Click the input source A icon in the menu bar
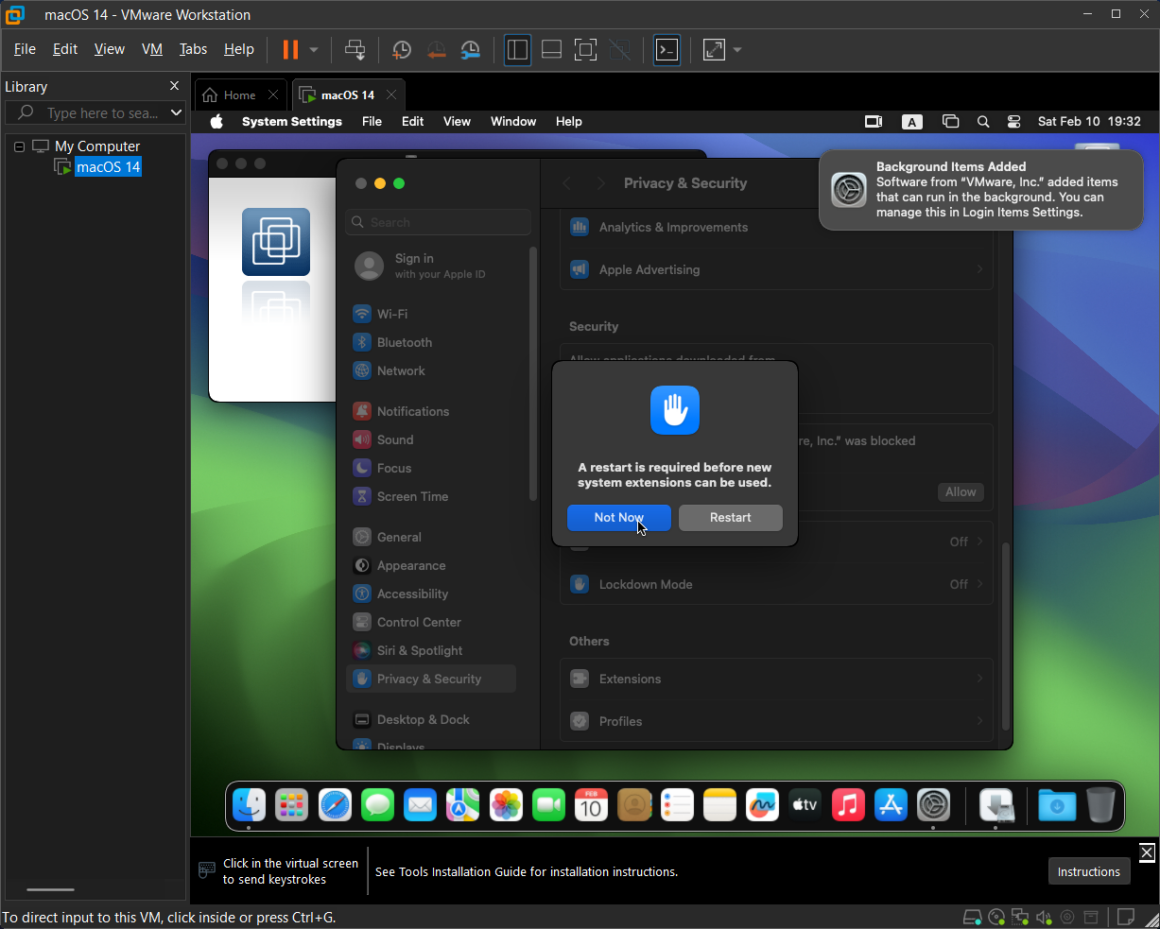Image resolution: width=1160 pixels, height=929 pixels. click(x=911, y=122)
